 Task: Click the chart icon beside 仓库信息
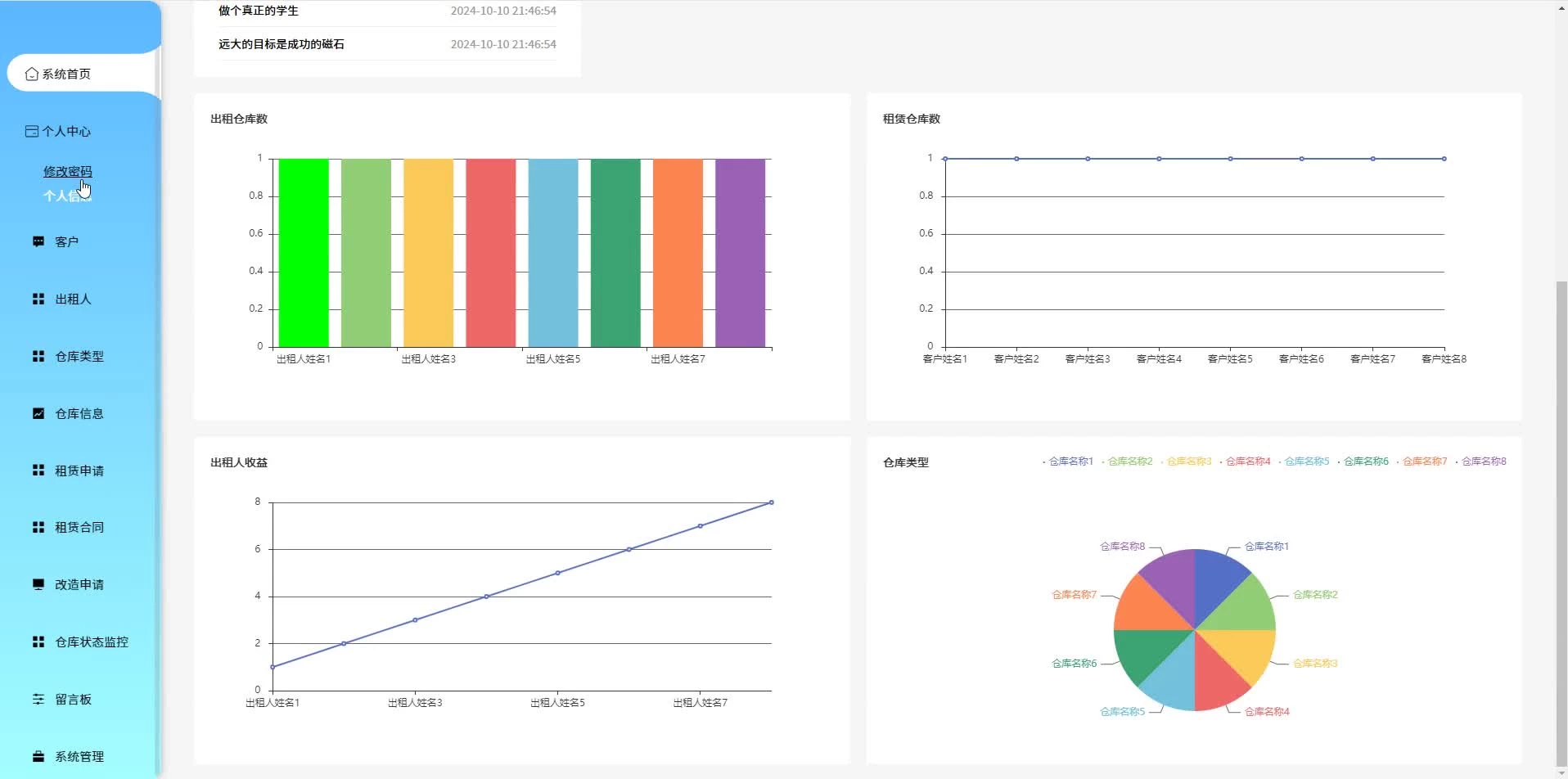(38, 414)
